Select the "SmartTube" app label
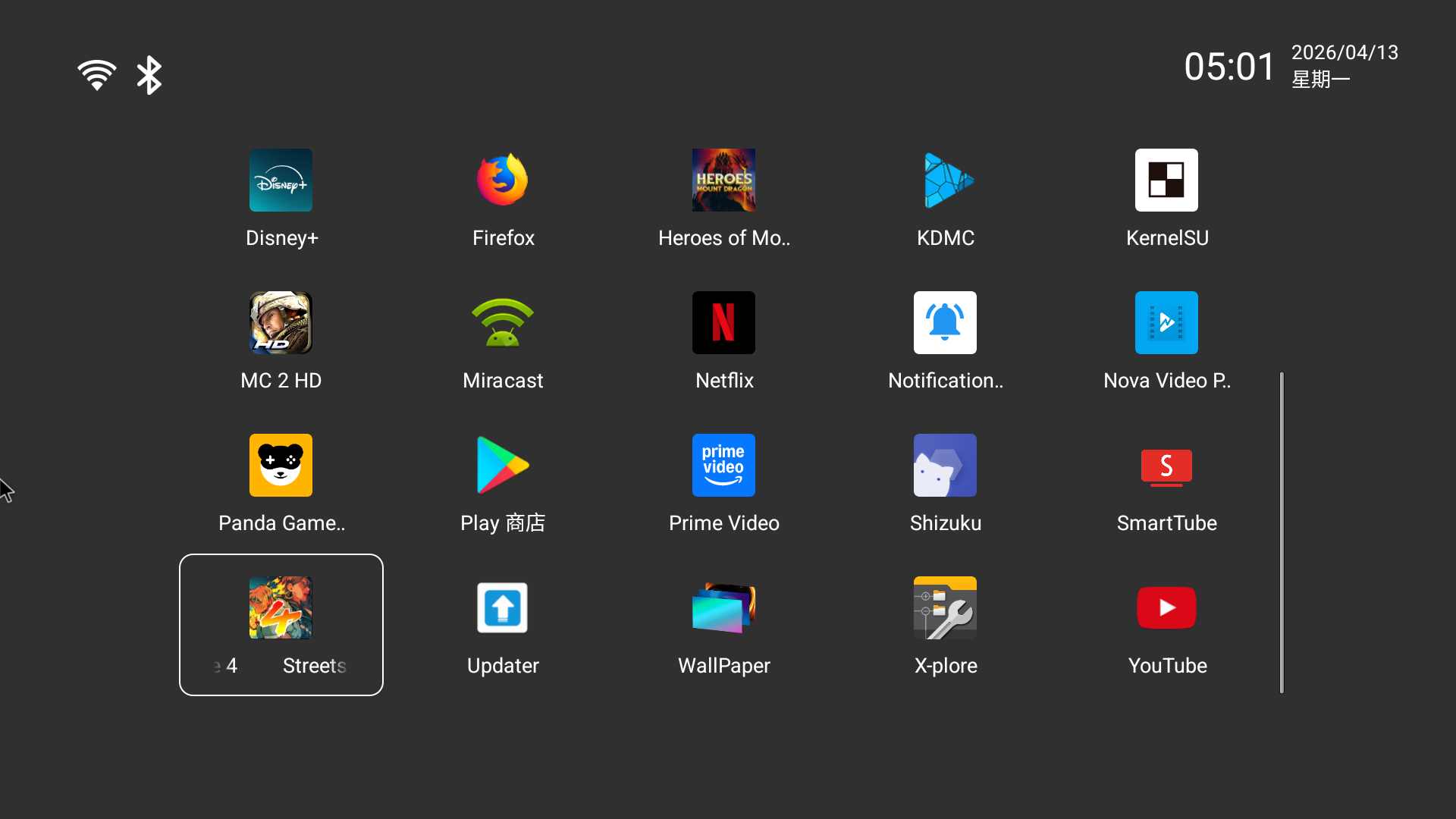The width and height of the screenshot is (1456, 819). click(1167, 523)
